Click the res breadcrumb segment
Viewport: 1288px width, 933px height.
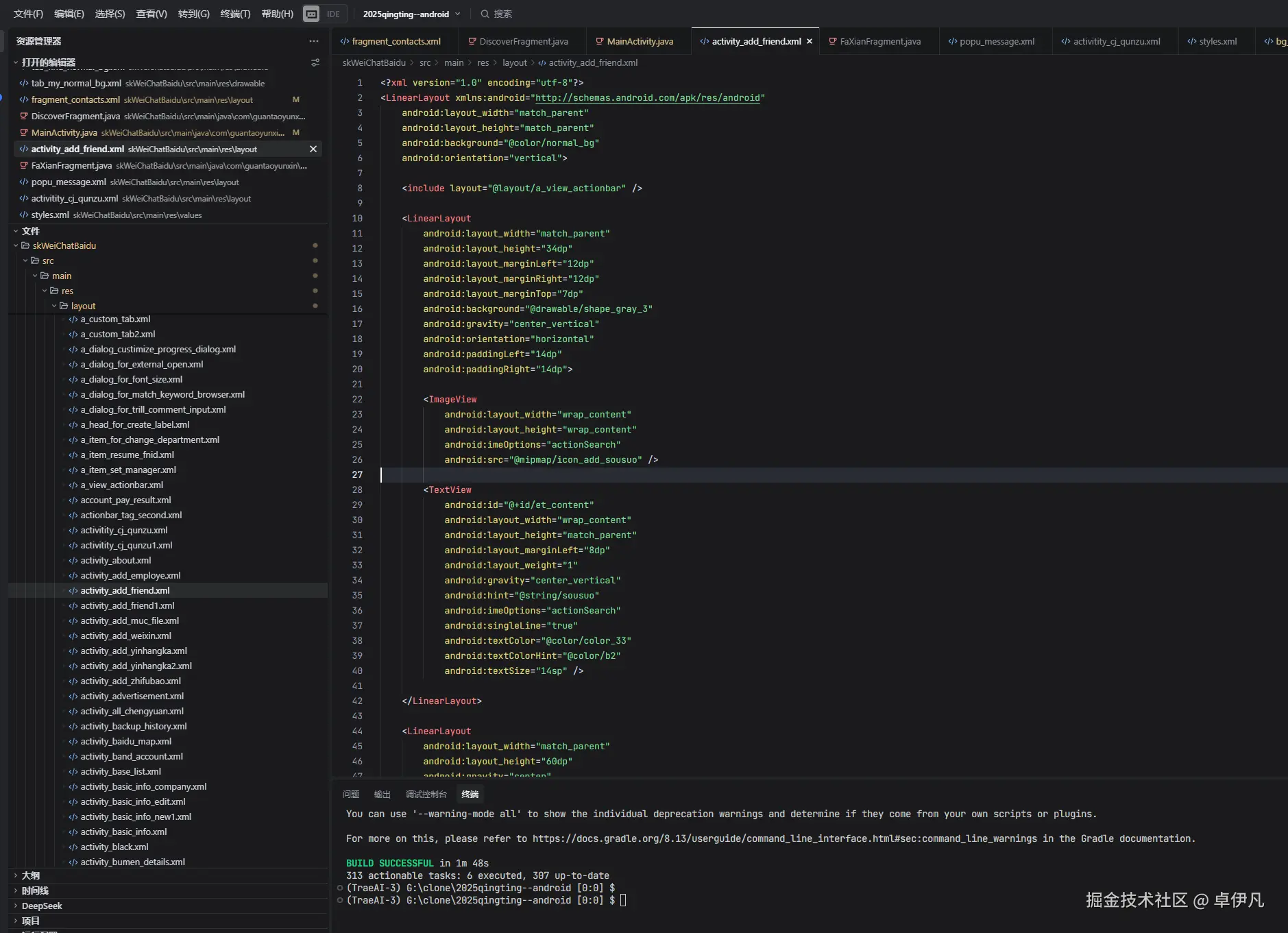coord(483,63)
